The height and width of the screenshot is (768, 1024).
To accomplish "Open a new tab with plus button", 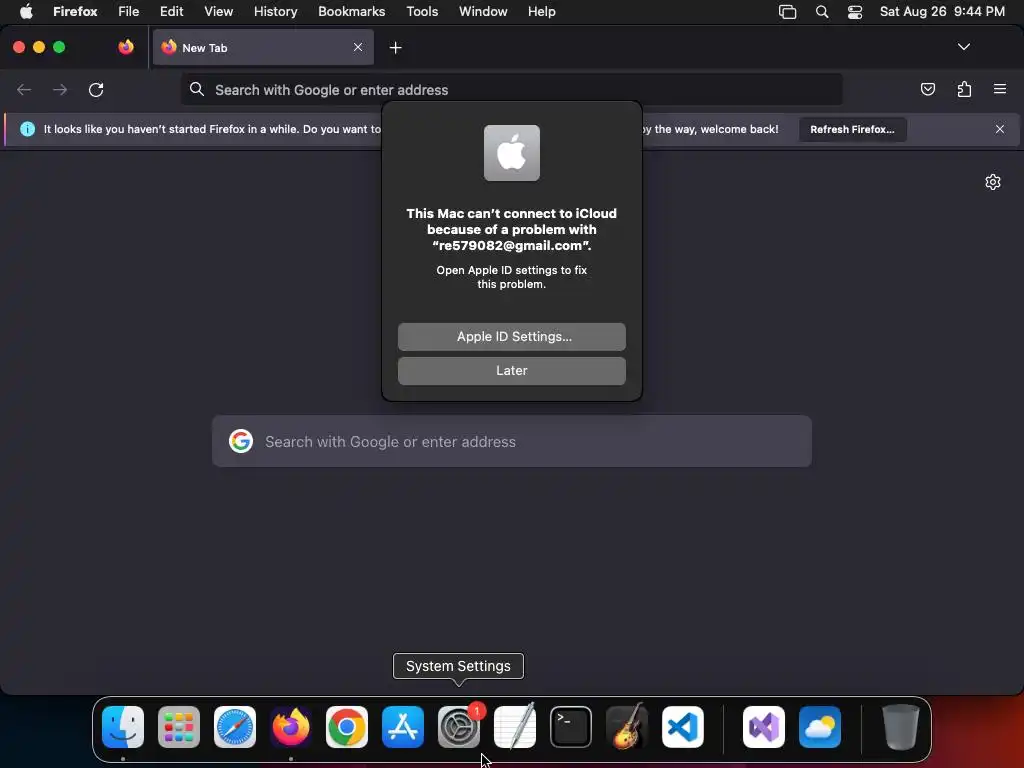I will 395,48.
